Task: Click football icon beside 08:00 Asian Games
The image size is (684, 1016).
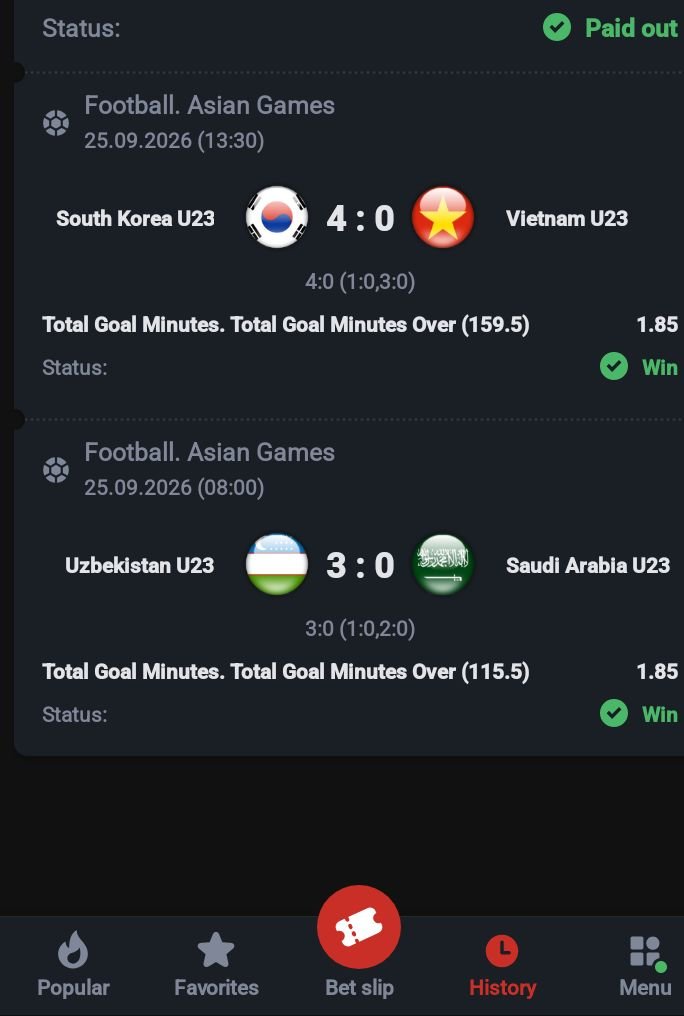Action: click(56, 470)
